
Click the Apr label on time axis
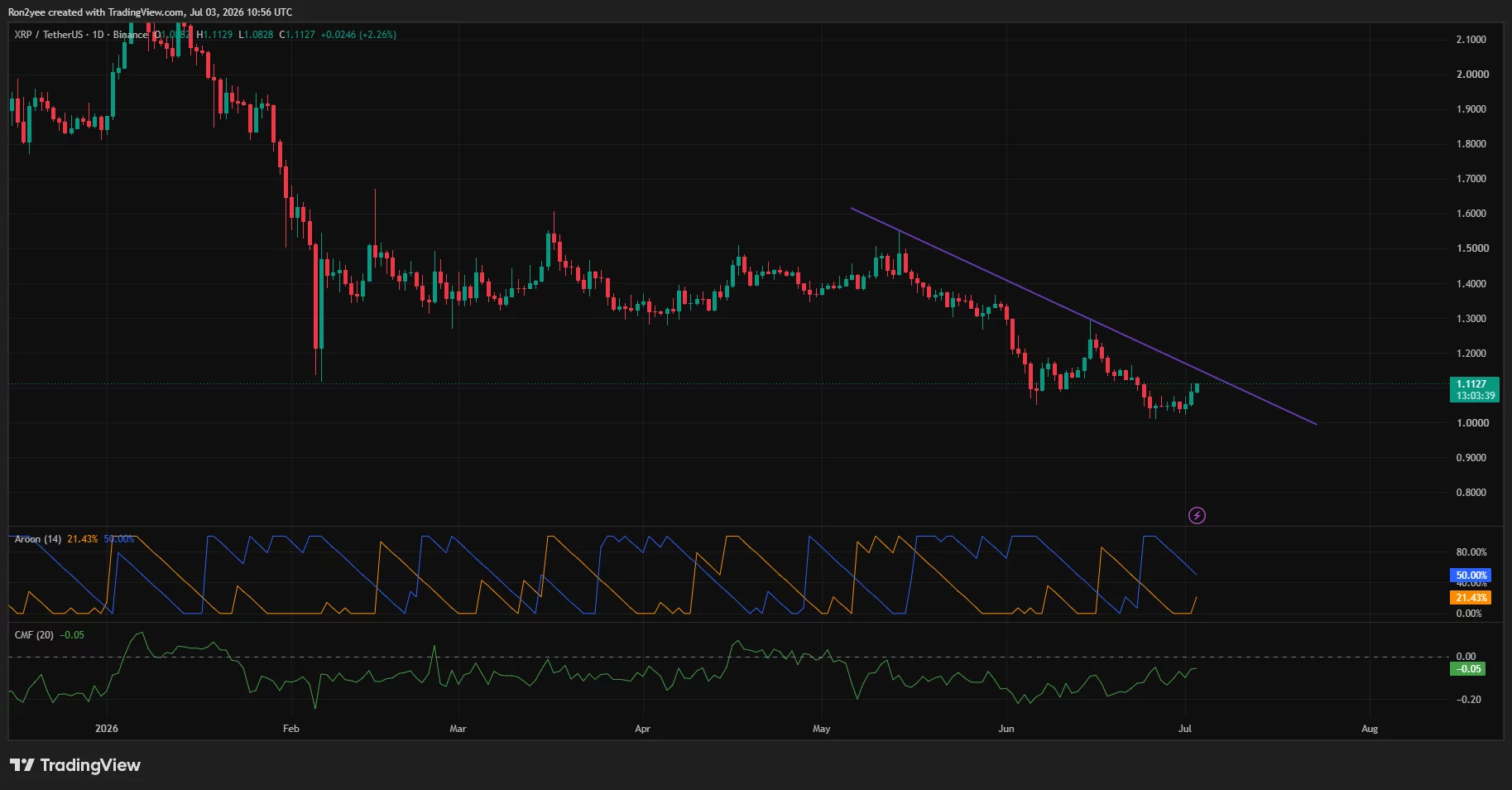coord(642,729)
